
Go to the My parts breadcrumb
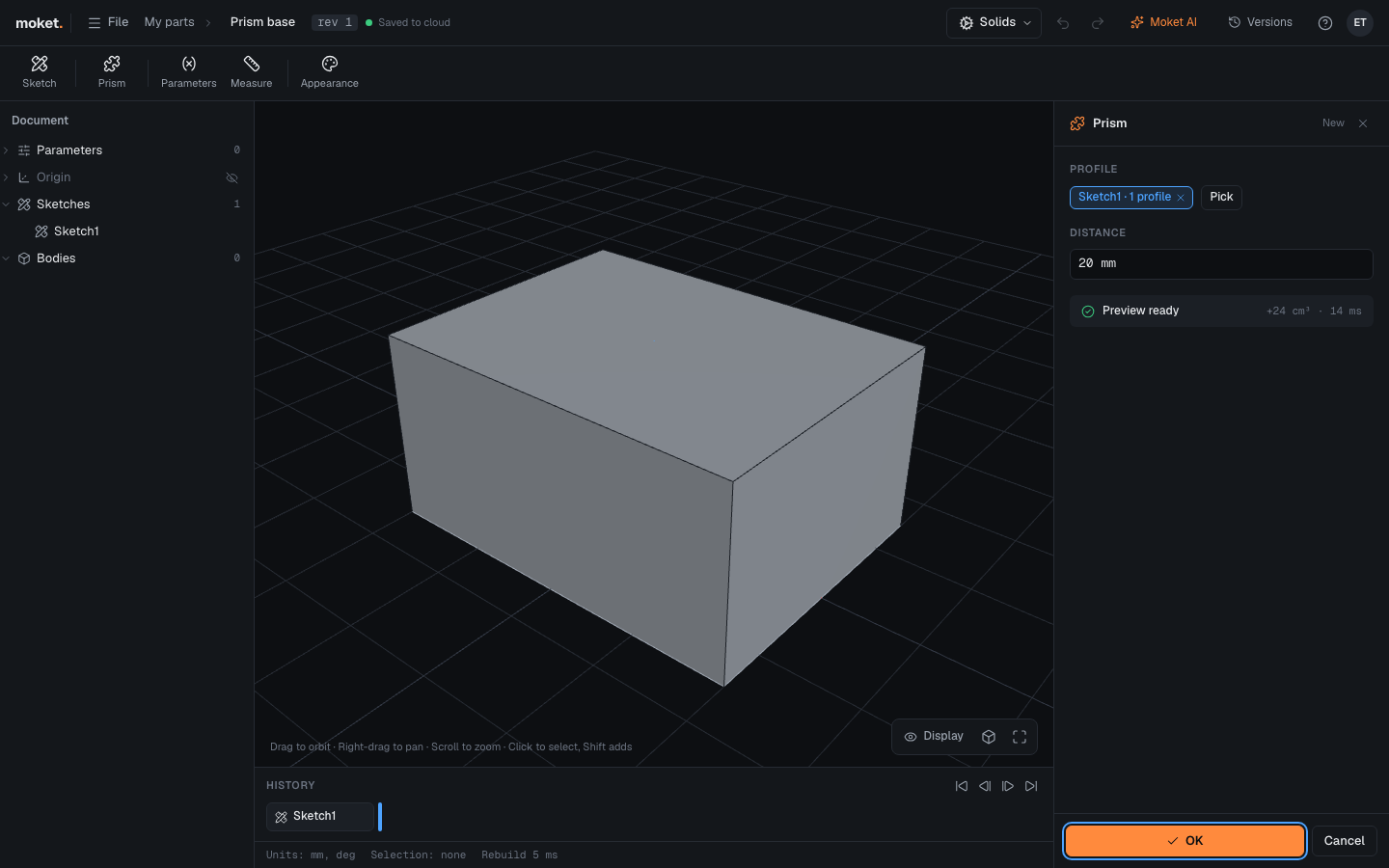click(169, 22)
